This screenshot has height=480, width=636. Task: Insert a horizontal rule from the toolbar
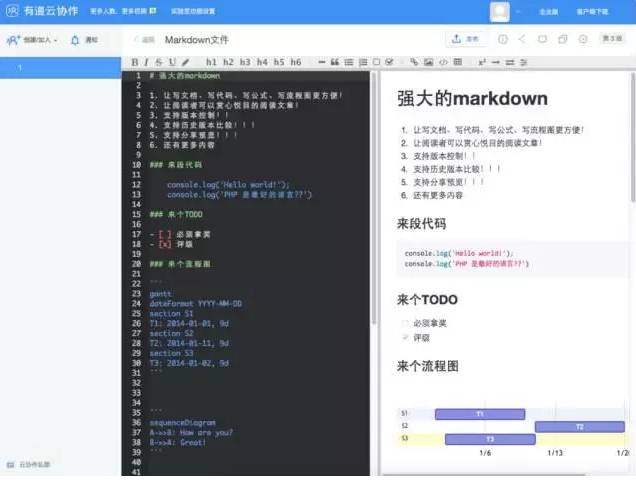(x=322, y=62)
